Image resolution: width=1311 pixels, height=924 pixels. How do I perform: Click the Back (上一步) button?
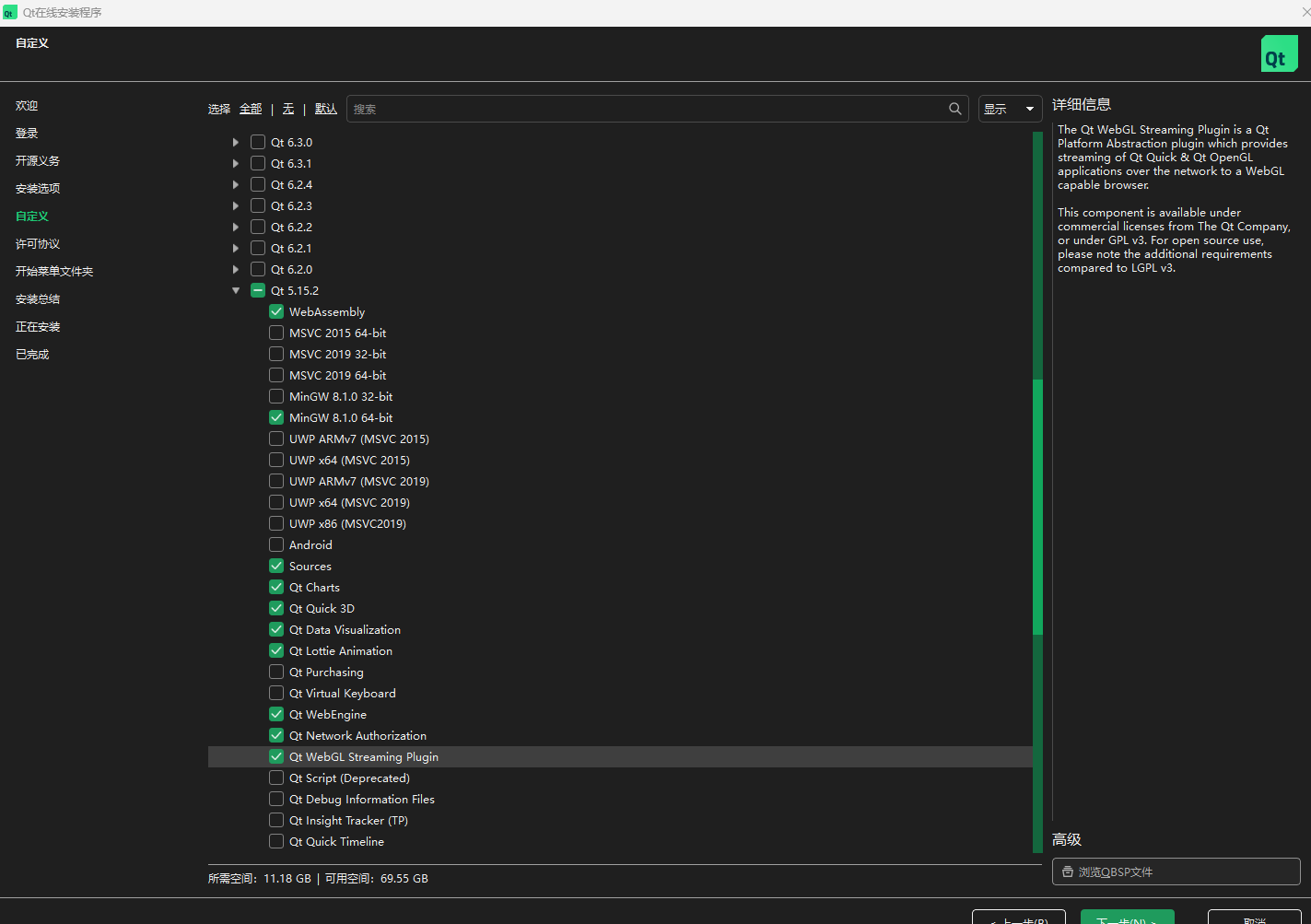[1019, 918]
